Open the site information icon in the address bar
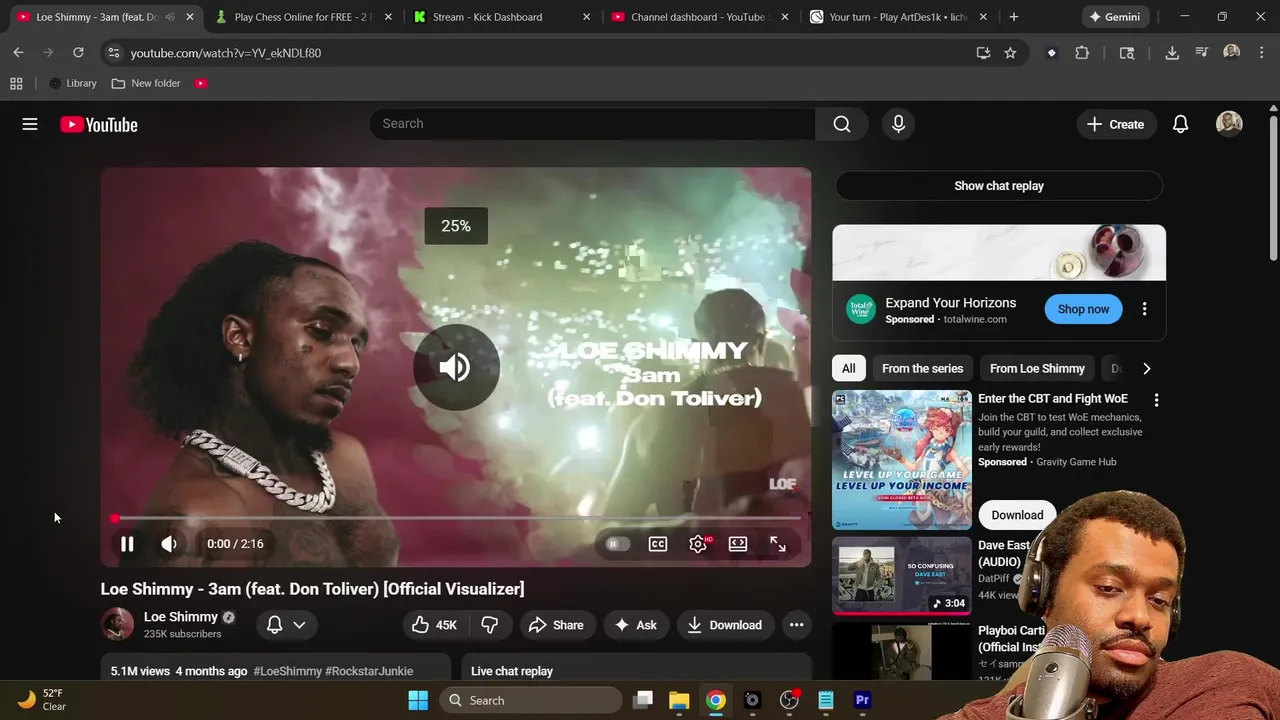 pos(113,53)
